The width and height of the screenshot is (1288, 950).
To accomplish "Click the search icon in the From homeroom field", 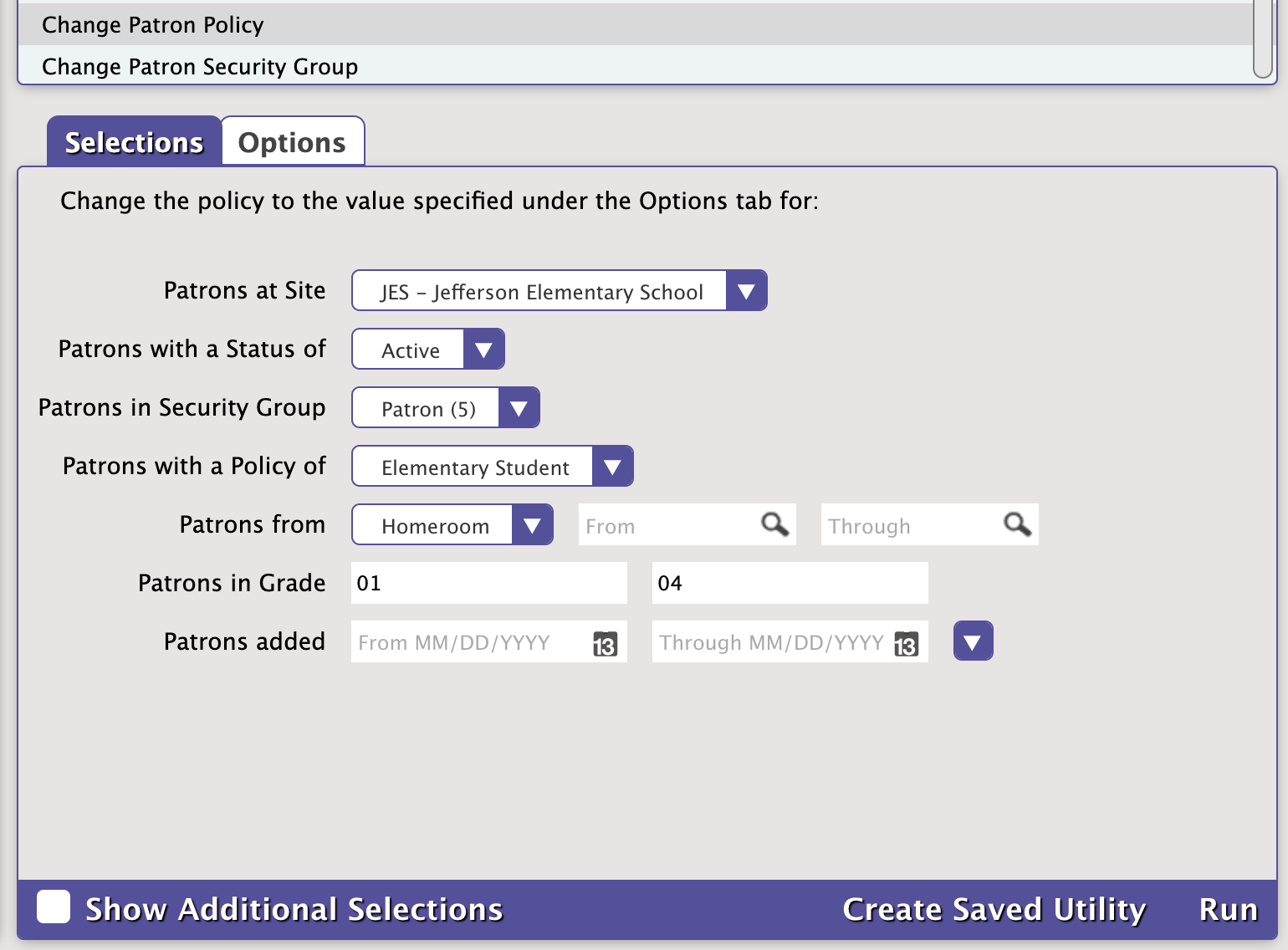I will (774, 524).
